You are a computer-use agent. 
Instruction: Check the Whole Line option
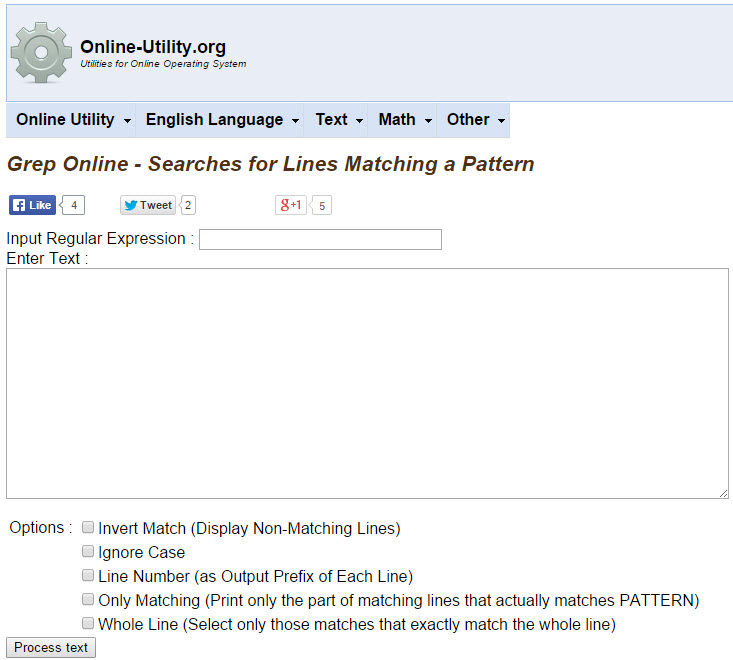click(87, 623)
